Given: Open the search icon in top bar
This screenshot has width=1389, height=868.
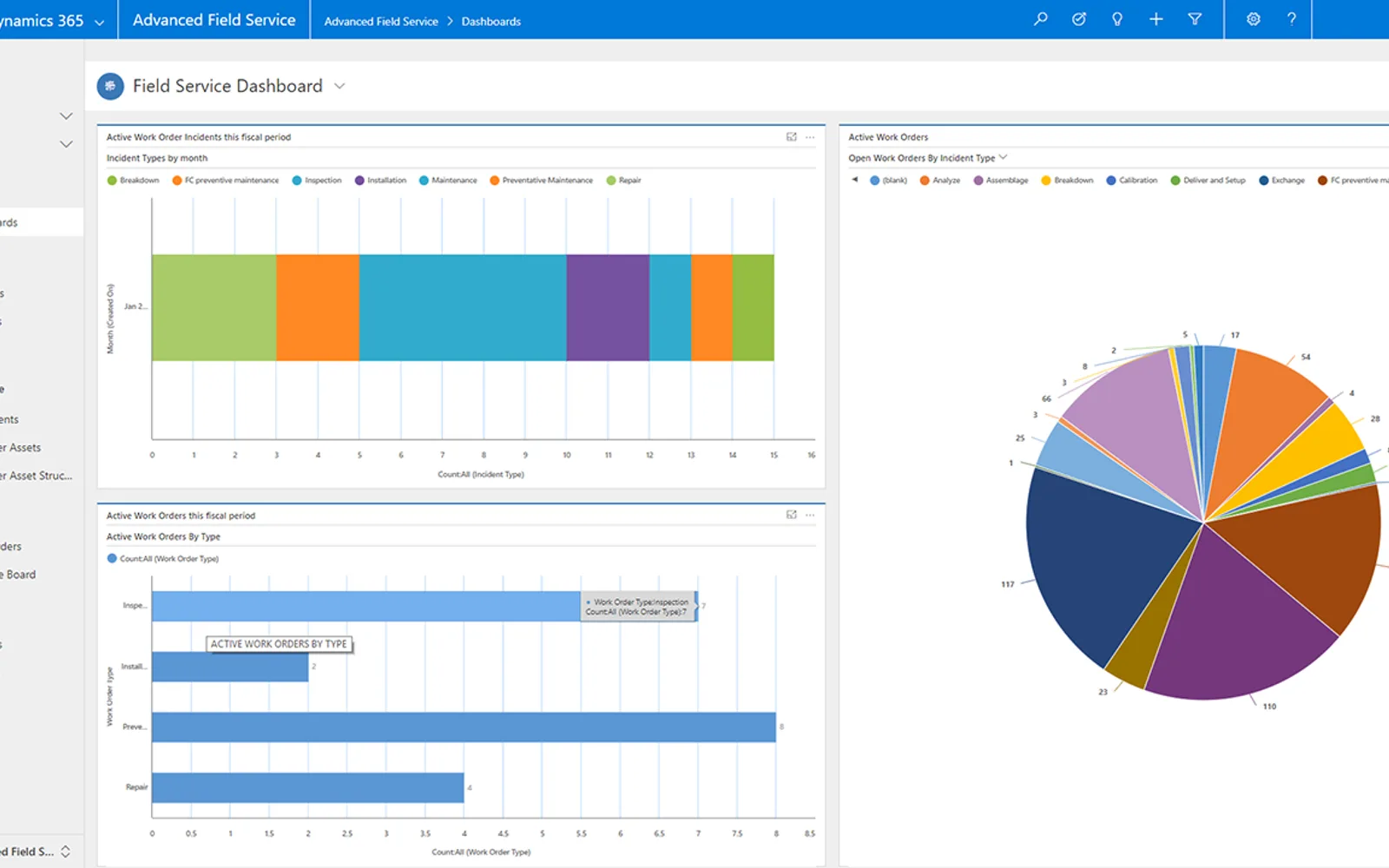Looking at the screenshot, I should pyautogui.click(x=1040, y=19).
